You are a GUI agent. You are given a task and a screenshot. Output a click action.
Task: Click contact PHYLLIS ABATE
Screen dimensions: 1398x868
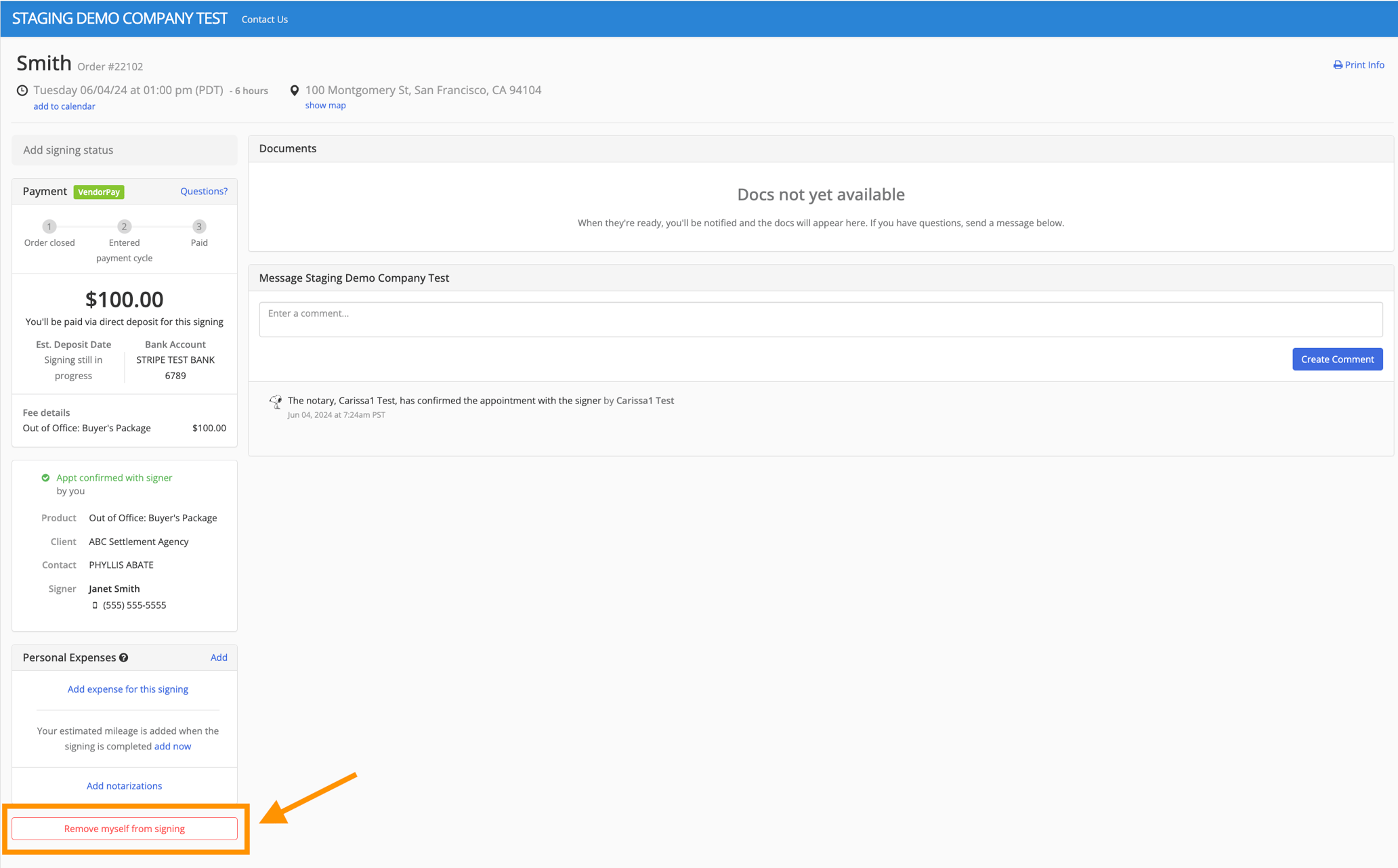pyautogui.click(x=121, y=565)
